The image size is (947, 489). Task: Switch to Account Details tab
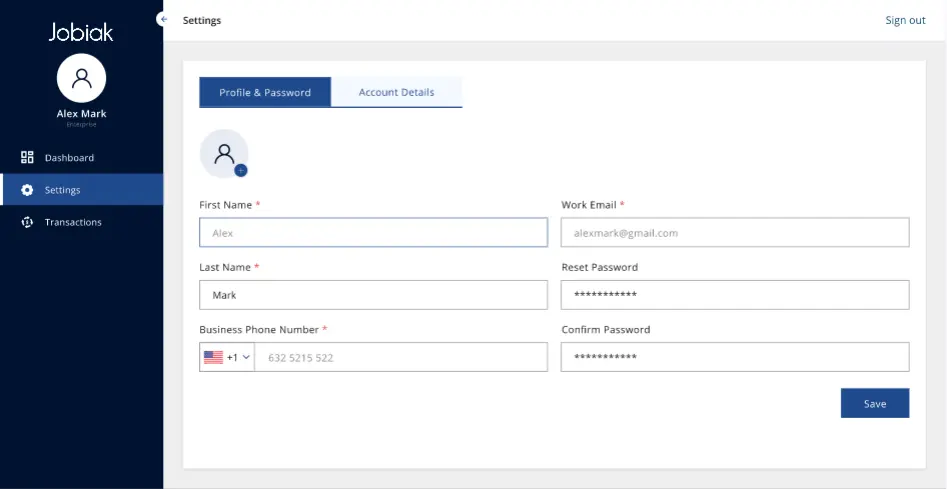[396, 92]
